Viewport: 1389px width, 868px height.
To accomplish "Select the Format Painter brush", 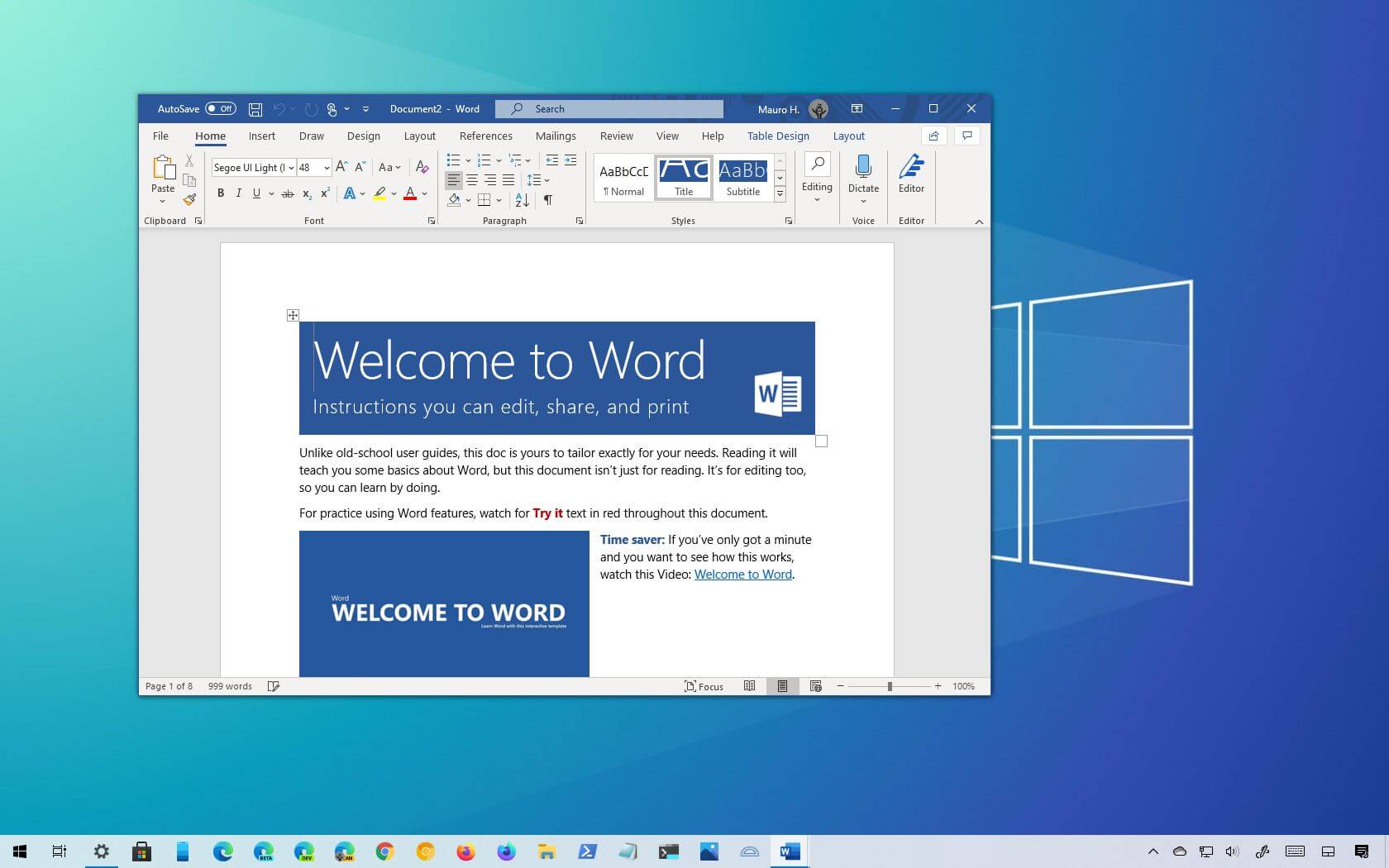I will point(189,199).
